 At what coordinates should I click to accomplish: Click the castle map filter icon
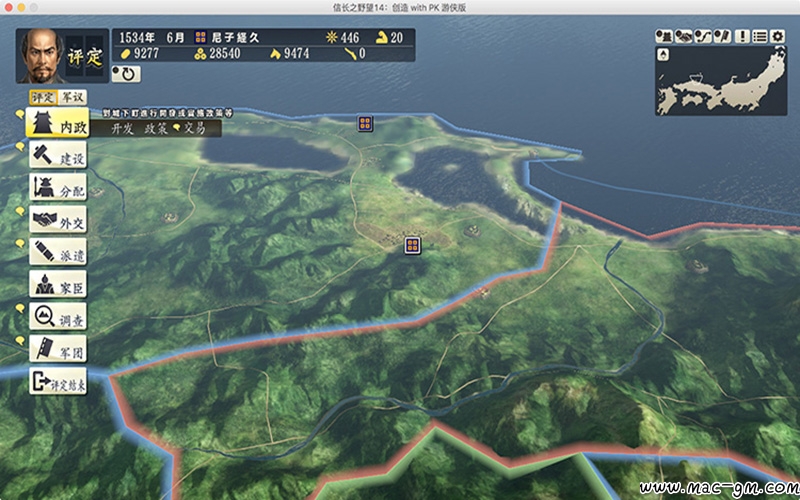click(664, 36)
